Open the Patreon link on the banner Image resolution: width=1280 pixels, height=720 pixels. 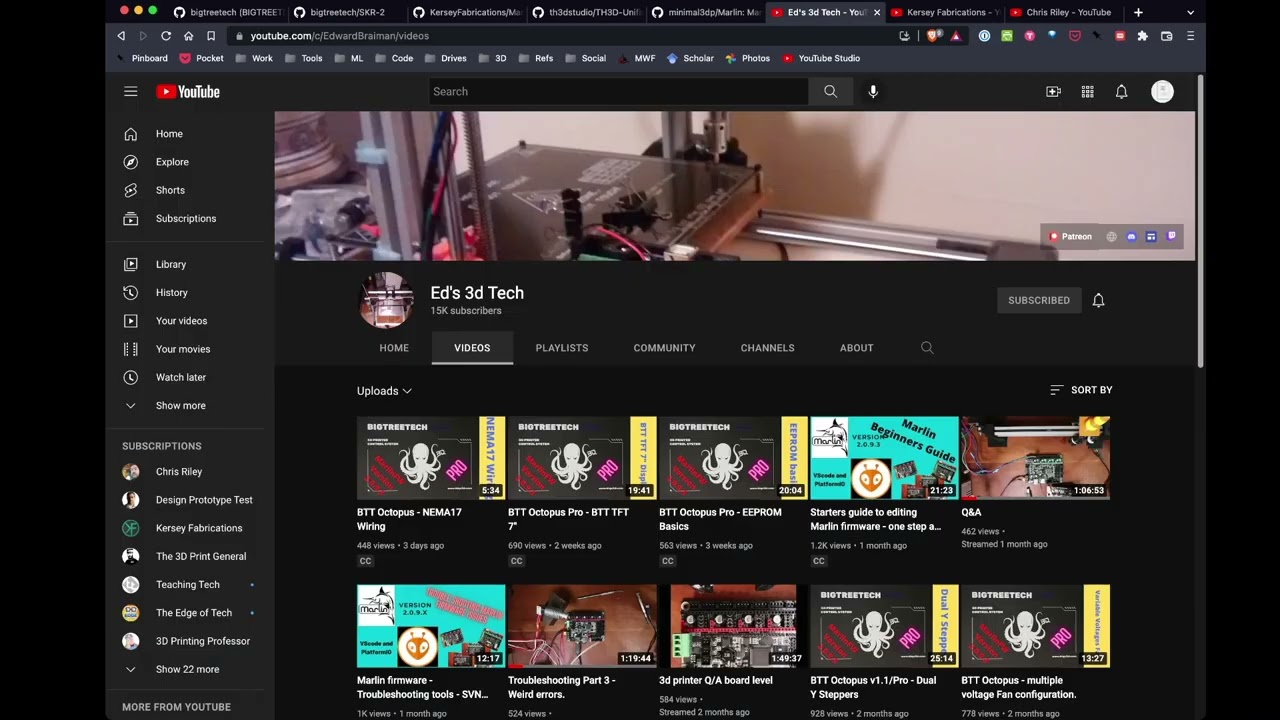coord(1070,237)
